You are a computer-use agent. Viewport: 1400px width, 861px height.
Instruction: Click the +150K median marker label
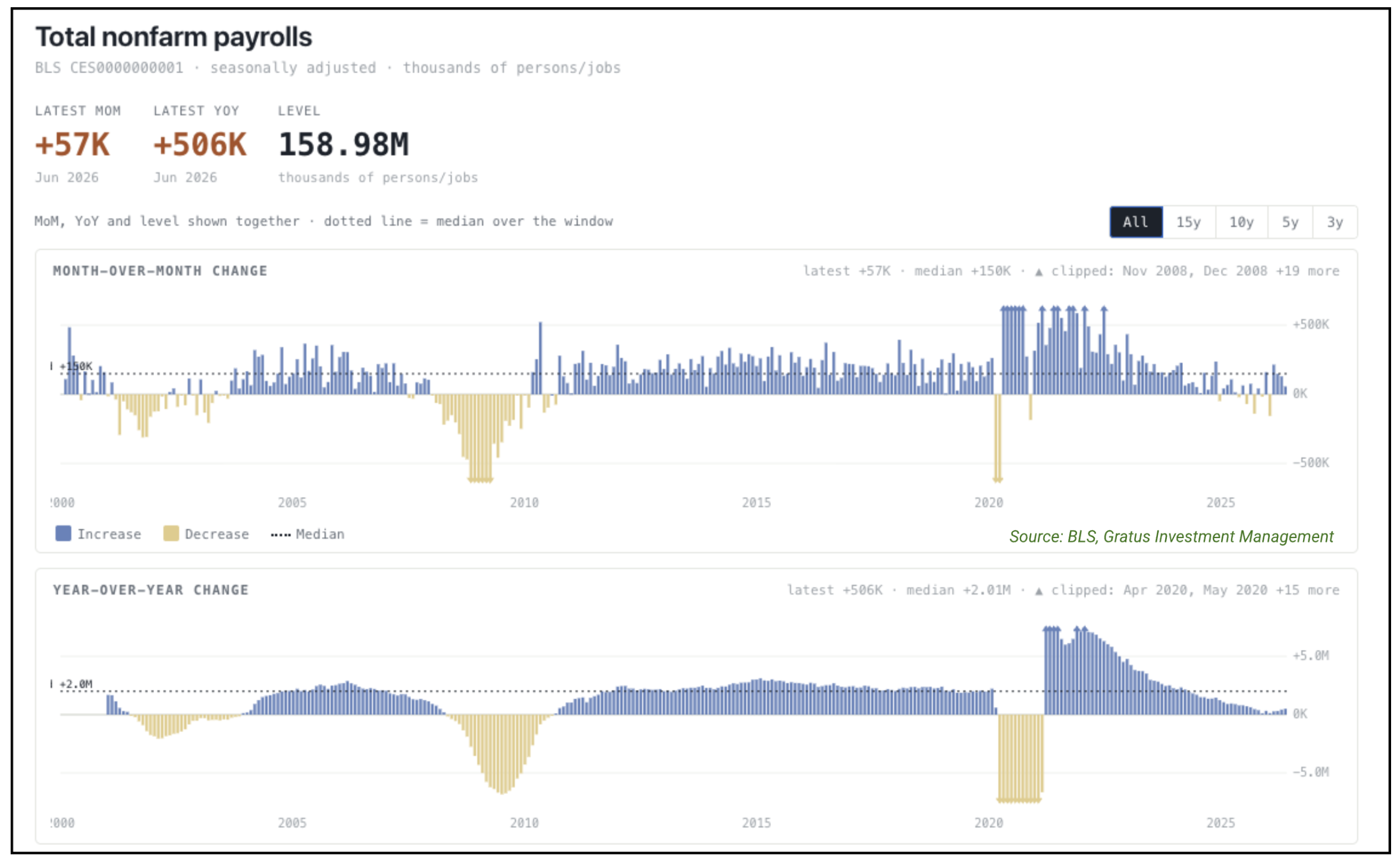point(76,366)
